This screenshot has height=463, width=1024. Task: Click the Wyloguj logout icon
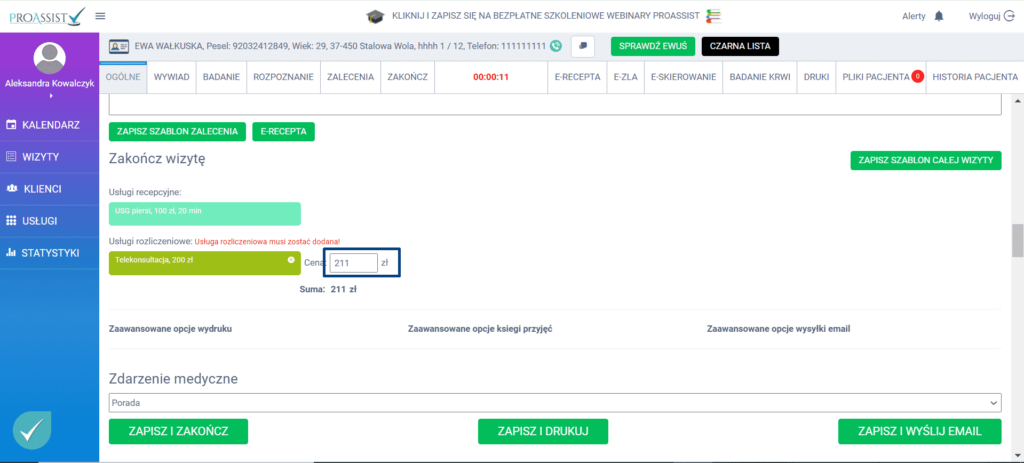[1007, 17]
